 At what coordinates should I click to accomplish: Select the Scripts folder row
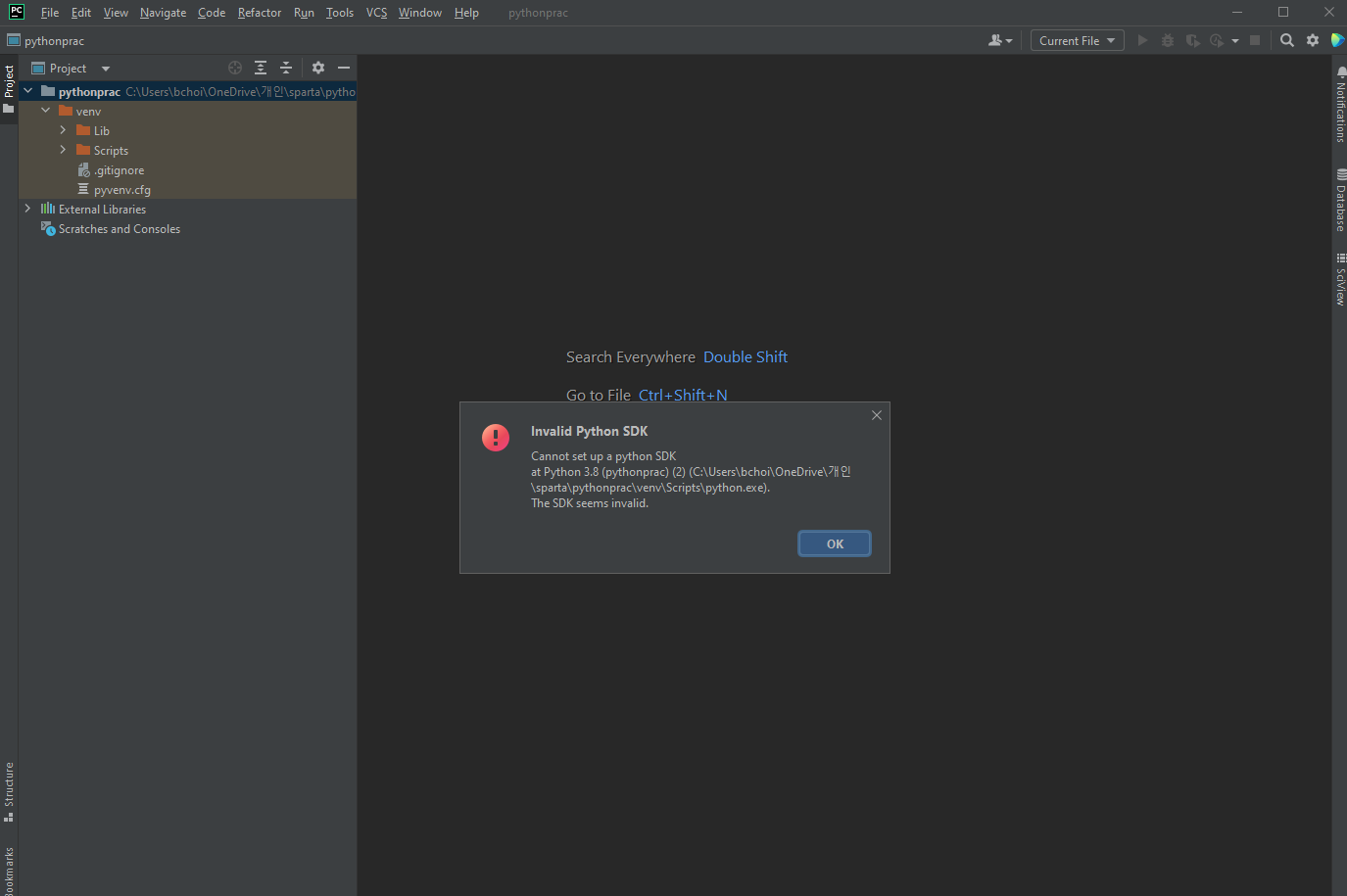(187, 150)
